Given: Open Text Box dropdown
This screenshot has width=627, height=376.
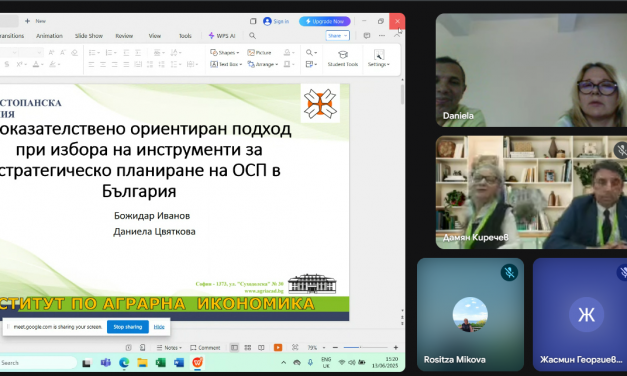Looking at the screenshot, I should pos(226,64).
